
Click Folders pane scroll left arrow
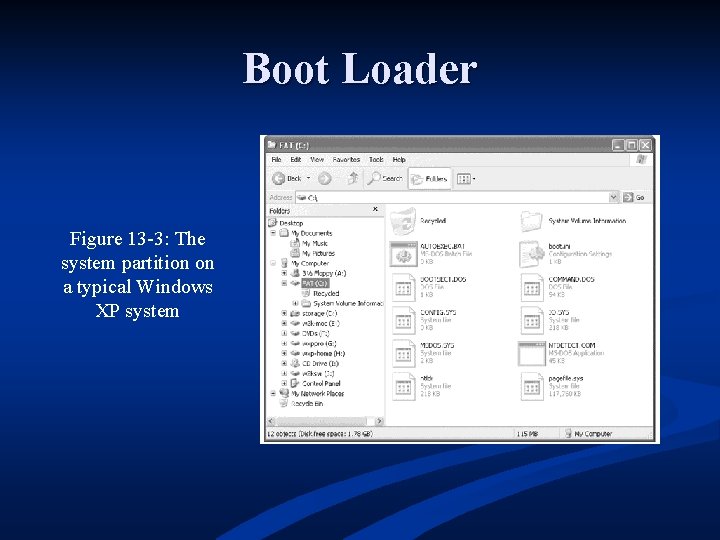[271, 421]
